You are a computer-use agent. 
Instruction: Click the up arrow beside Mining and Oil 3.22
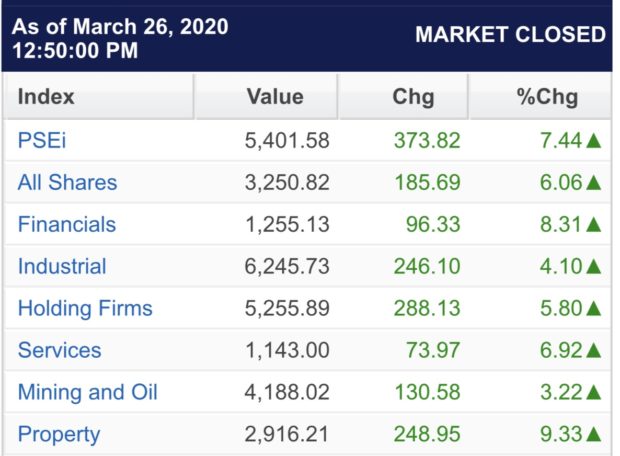(594, 392)
